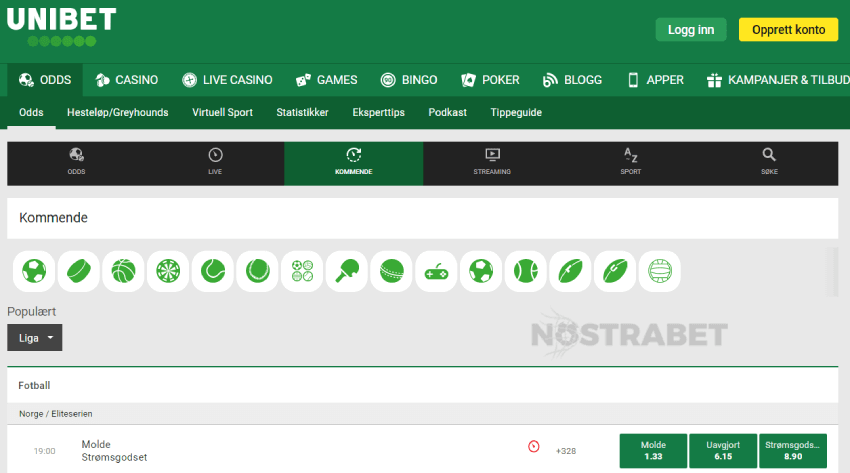850x473 pixels.
Task: Bet on Molde at 1.33
Action: 653,451
